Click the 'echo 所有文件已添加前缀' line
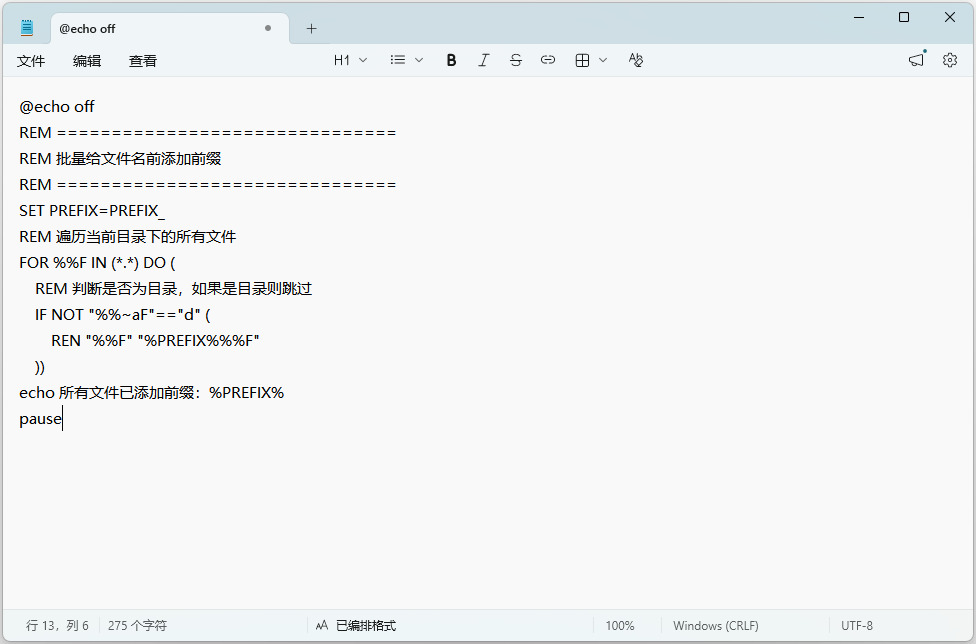The image size is (976, 644). [x=151, y=393]
